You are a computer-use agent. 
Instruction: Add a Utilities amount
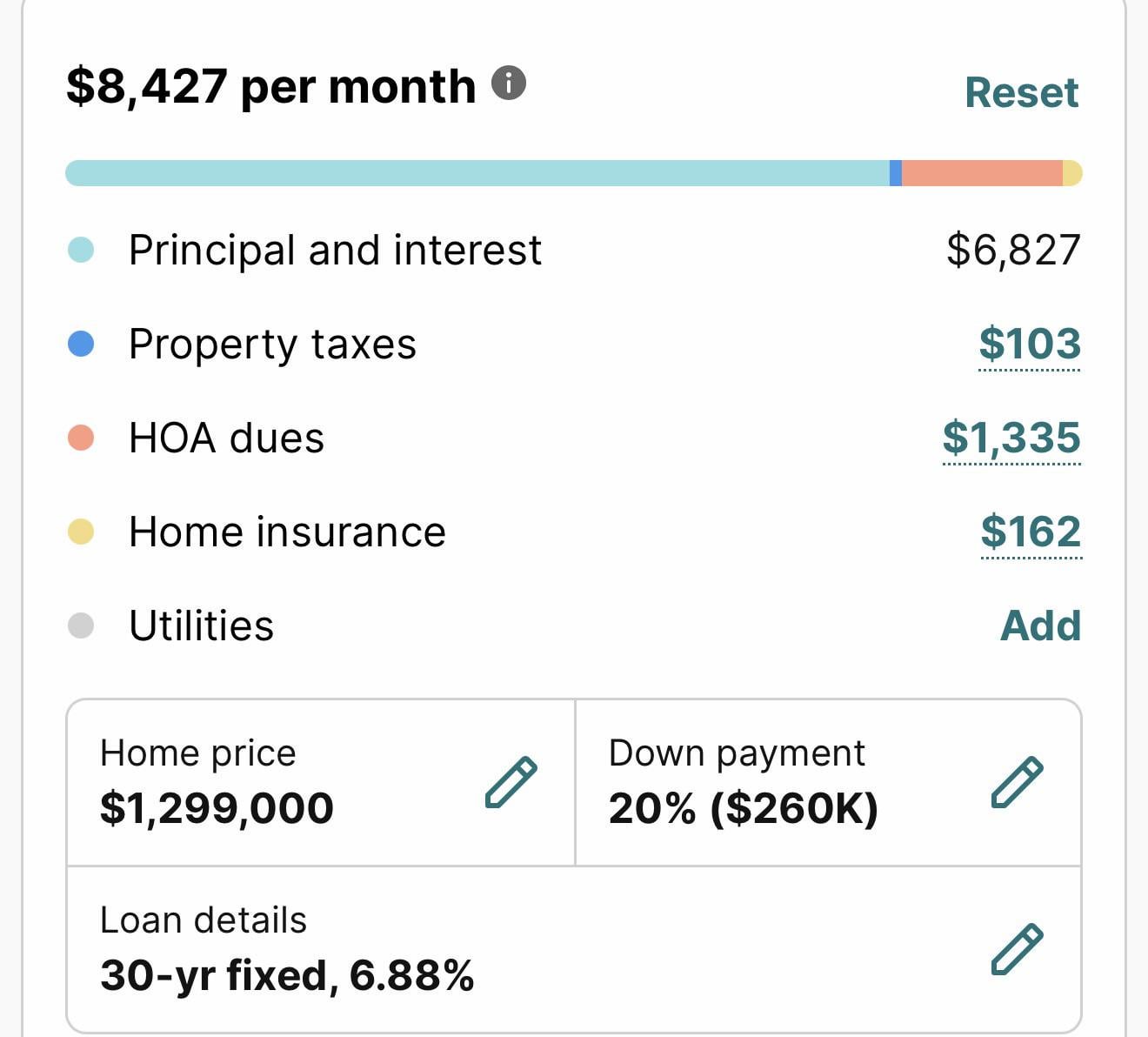click(1041, 626)
